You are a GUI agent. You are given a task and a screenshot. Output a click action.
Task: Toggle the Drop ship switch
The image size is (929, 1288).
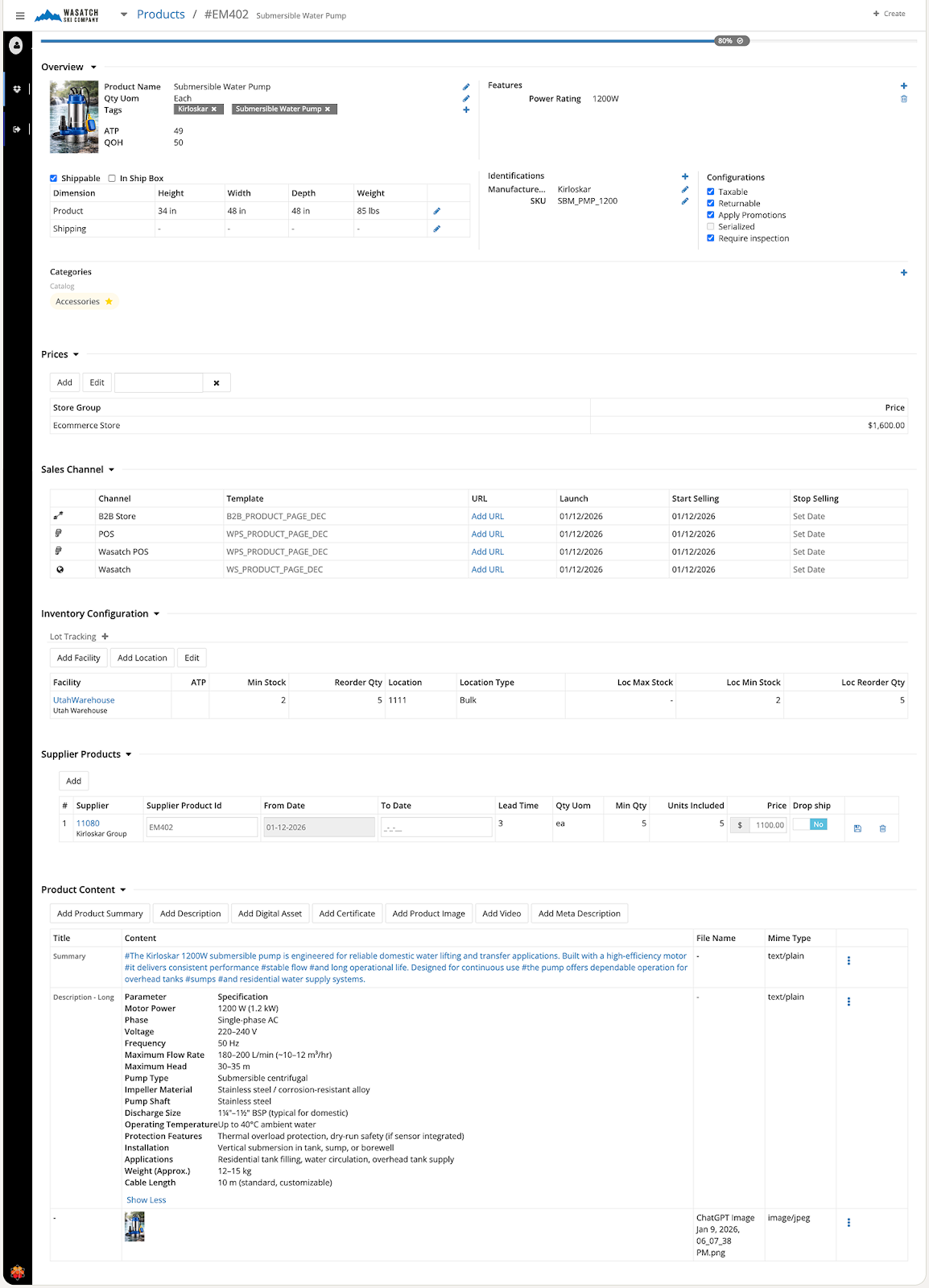[810, 824]
